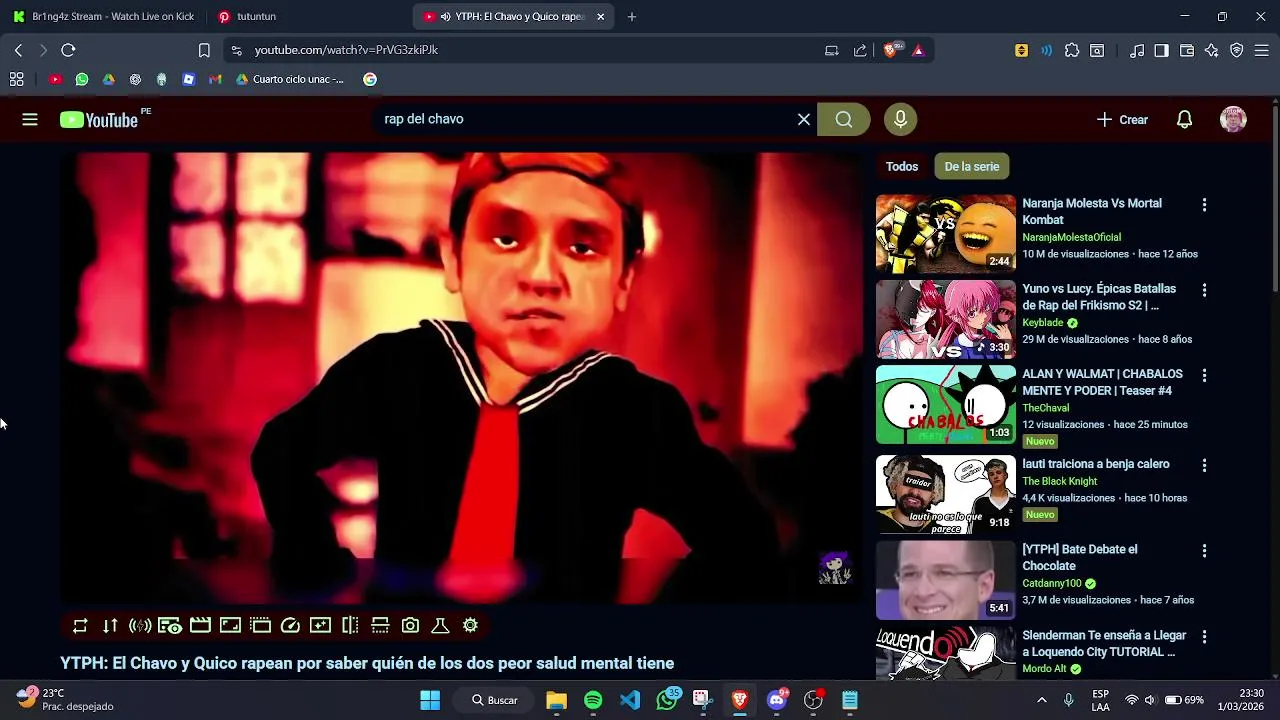This screenshot has width=1280, height=720.
Task: Open the ALAN Y WALMAT CHABALOS thumbnail
Action: coord(945,404)
